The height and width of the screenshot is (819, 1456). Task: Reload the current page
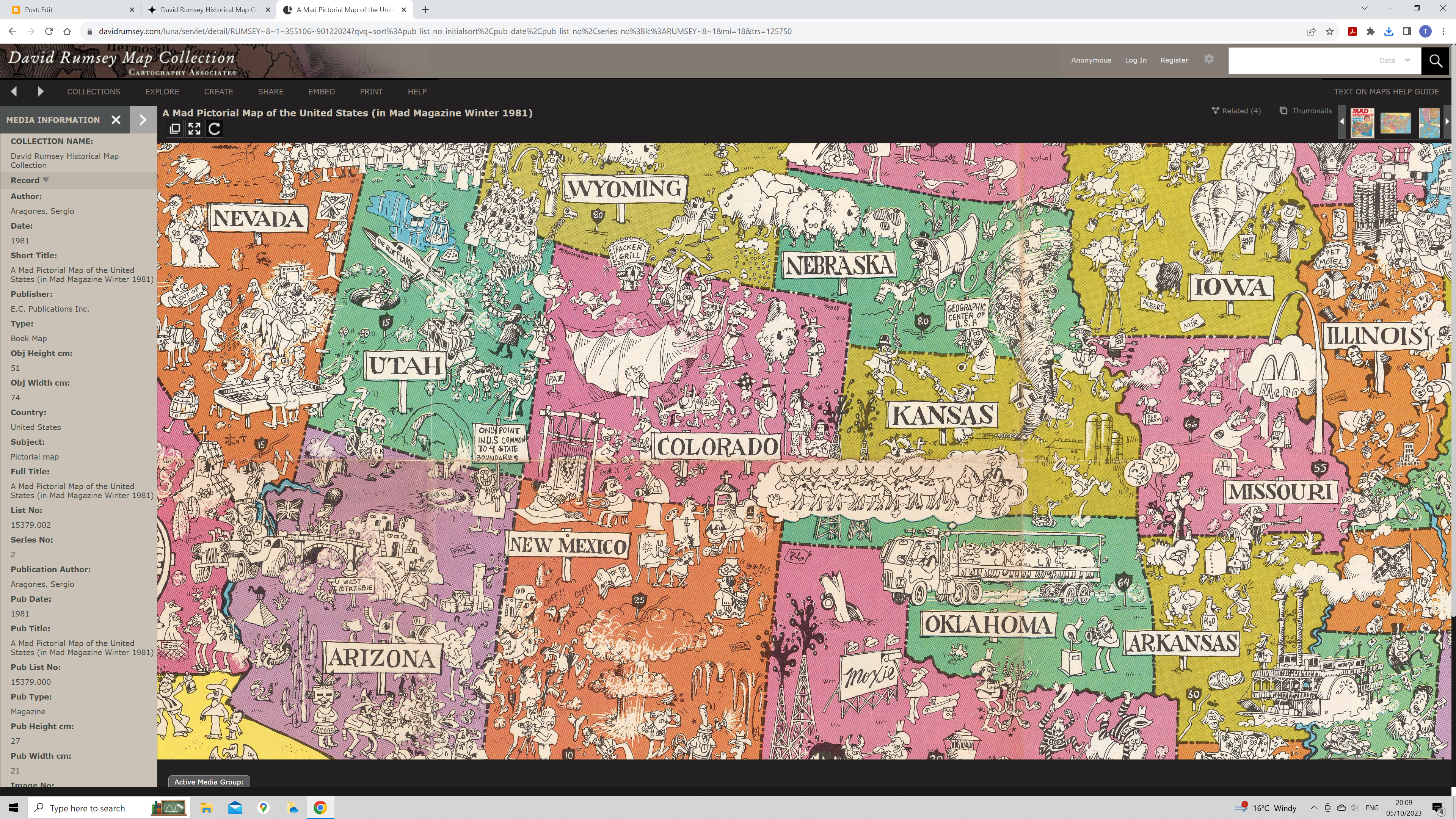49,31
